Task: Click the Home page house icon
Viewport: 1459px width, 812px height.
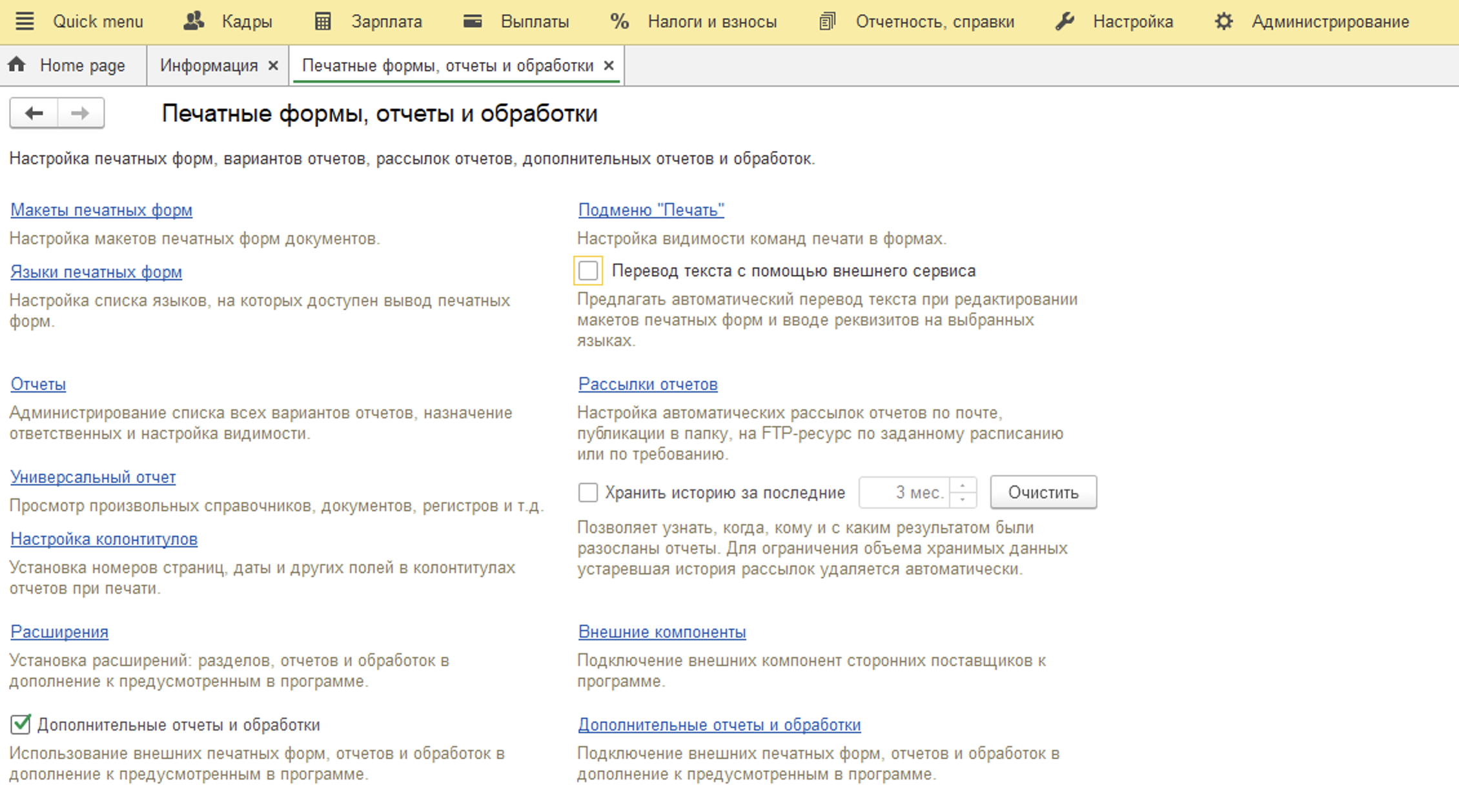Action: pyautogui.click(x=17, y=65)
